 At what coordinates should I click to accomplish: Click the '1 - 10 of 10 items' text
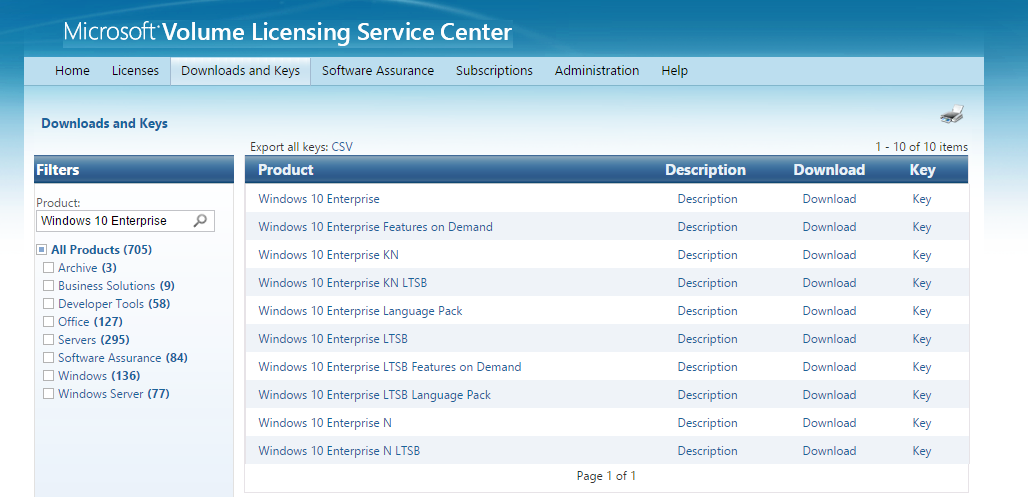(x=921, y=147)
